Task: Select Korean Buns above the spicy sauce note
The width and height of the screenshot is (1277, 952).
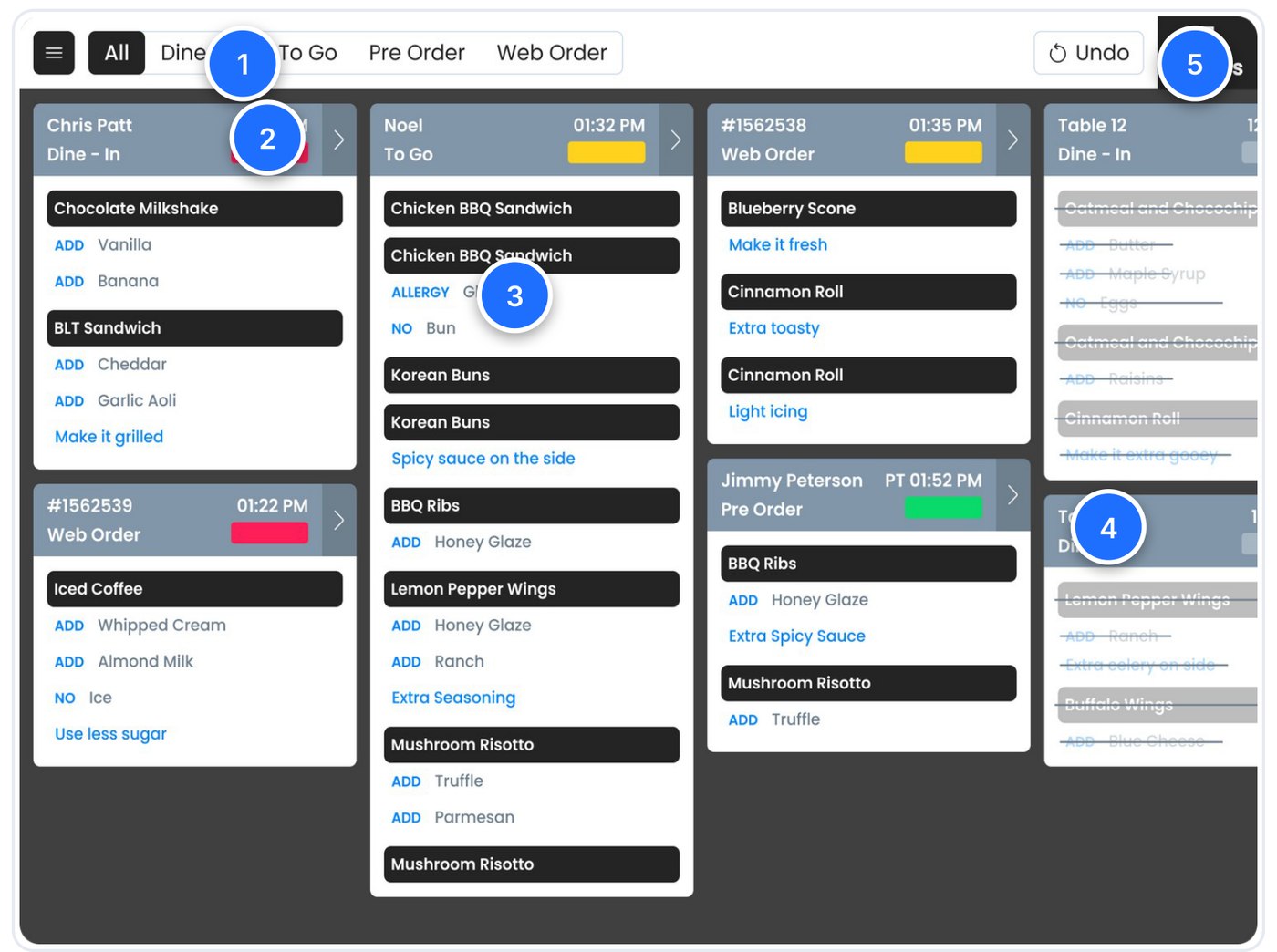Action: pyautogui.click(x=532, y=422)
